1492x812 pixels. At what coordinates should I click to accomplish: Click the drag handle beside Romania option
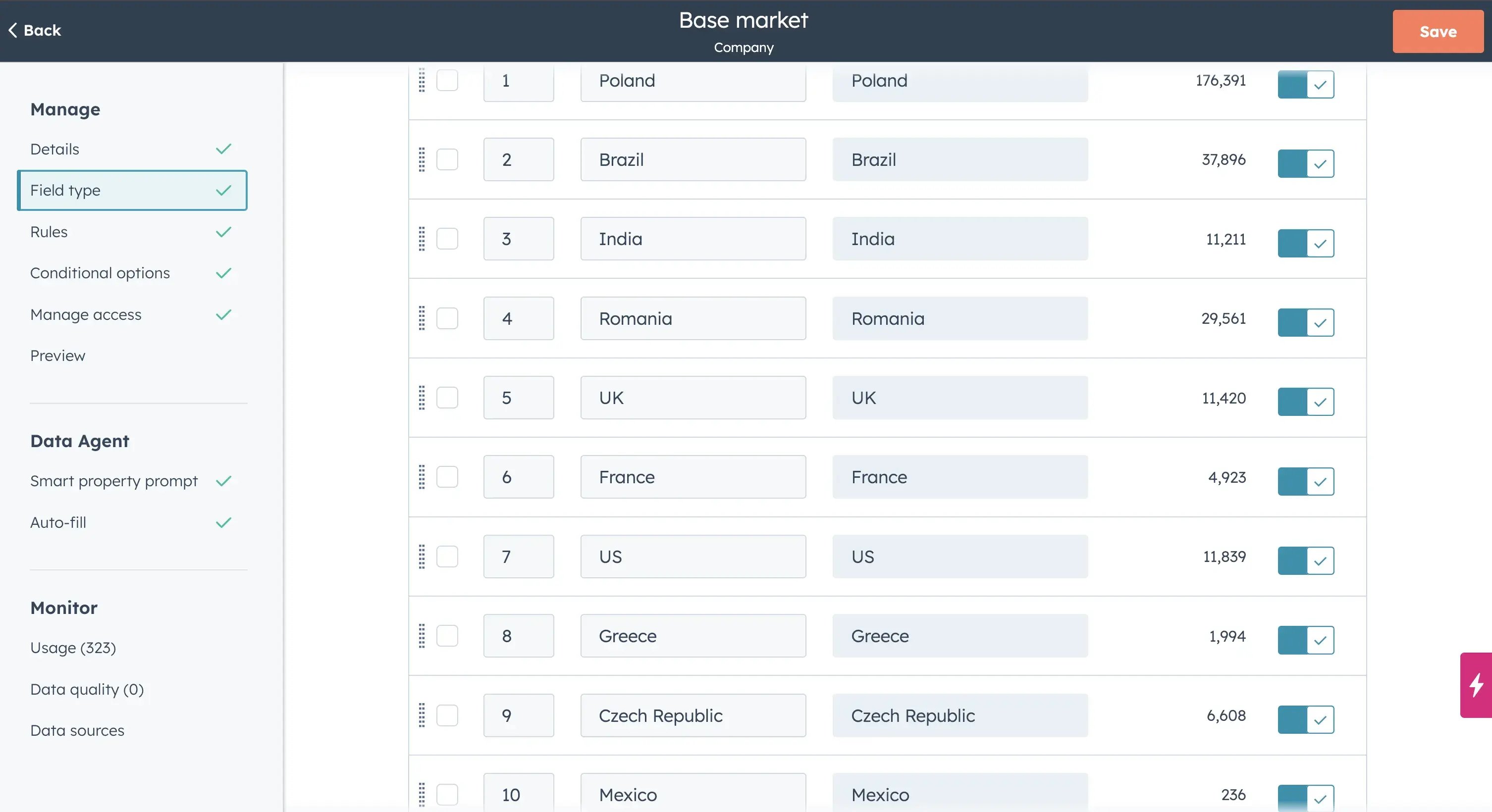pos(422,318)
